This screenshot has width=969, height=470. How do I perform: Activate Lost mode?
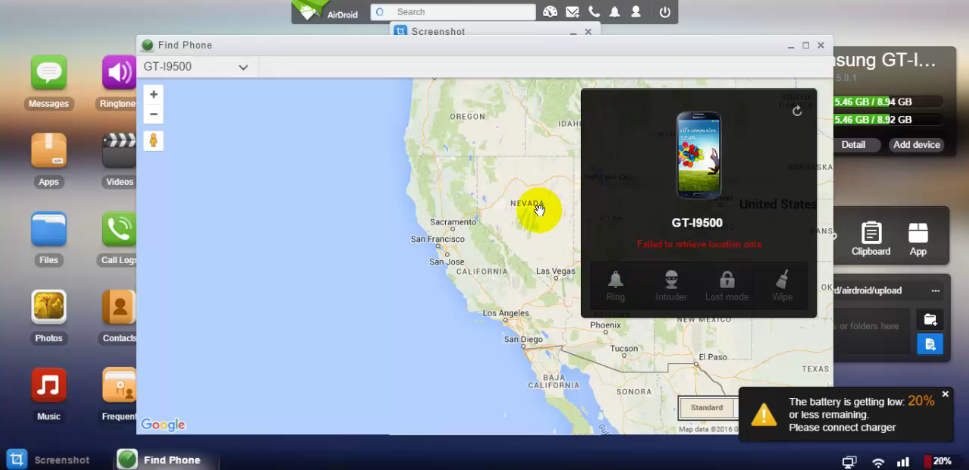click(x=727, y=286)
